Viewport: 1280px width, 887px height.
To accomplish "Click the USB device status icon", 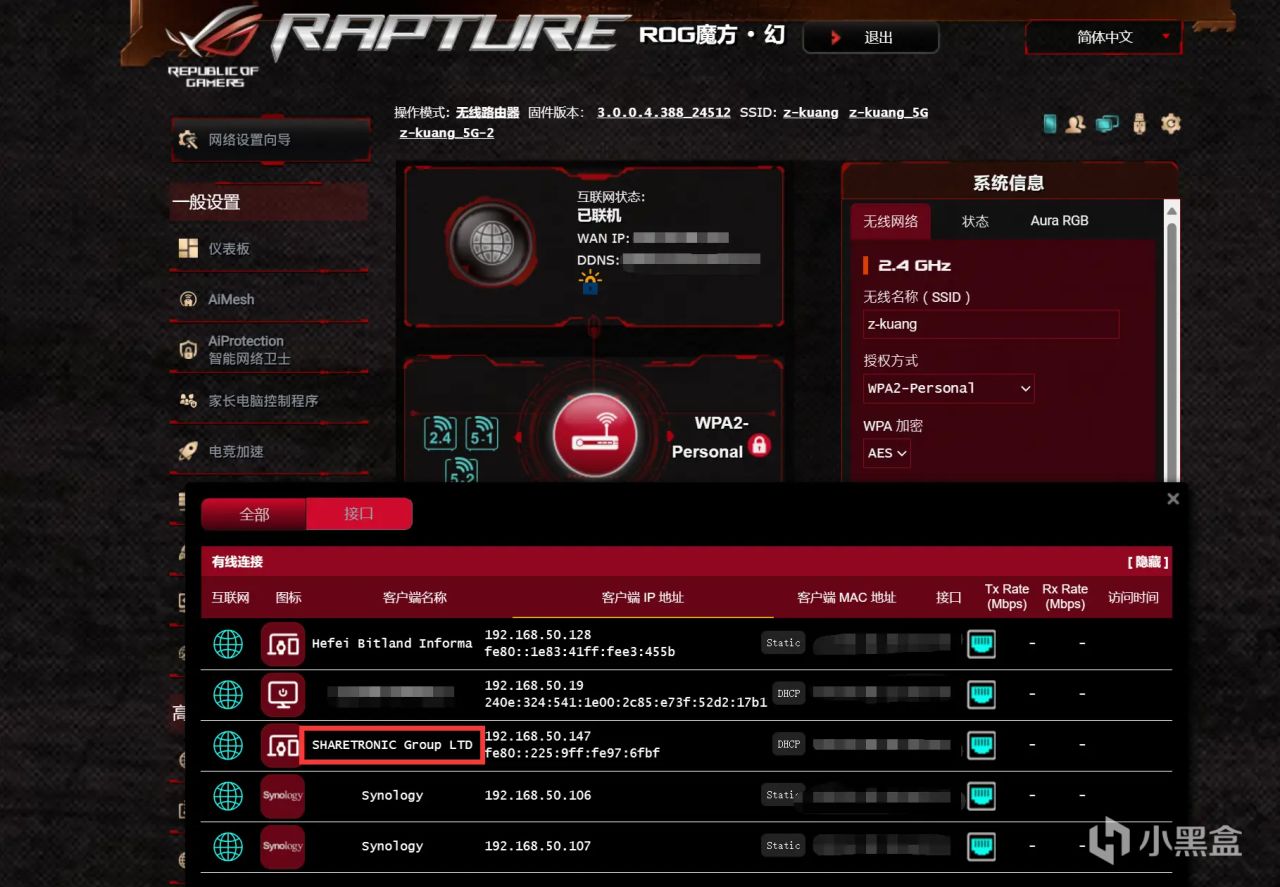I will [x=1140, y=124].
